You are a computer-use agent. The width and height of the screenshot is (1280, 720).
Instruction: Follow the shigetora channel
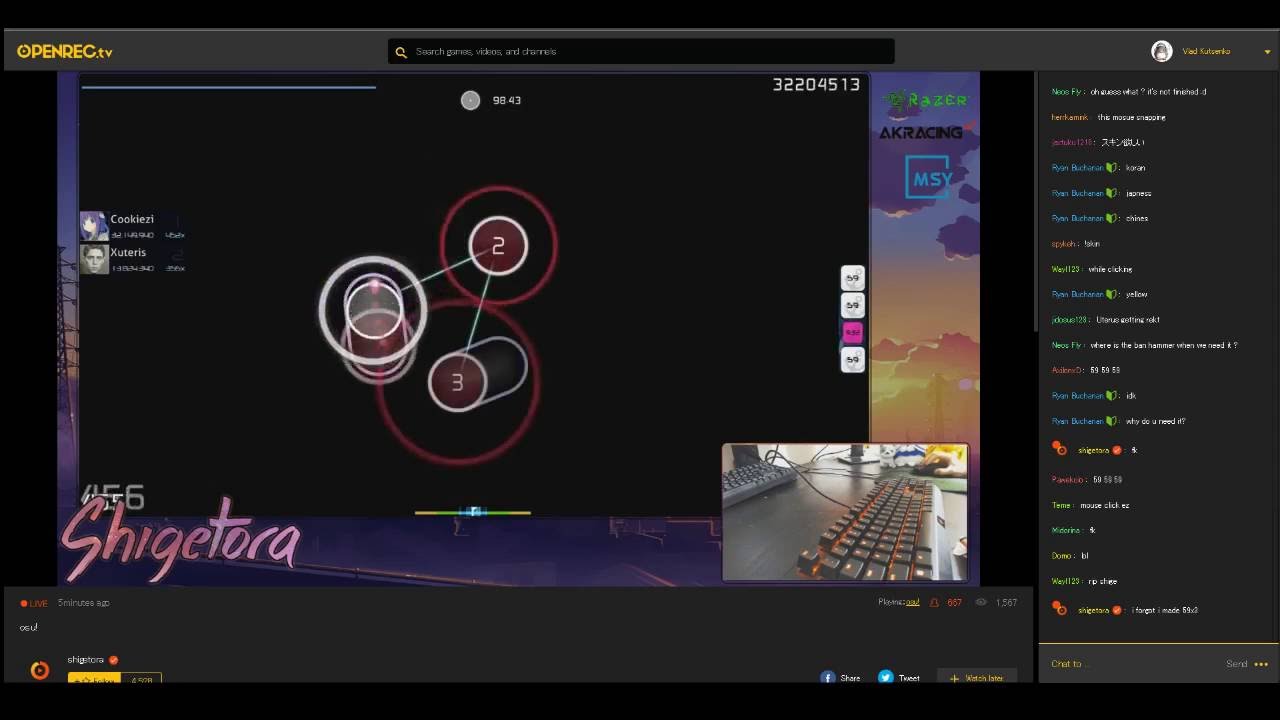point(94,680)
